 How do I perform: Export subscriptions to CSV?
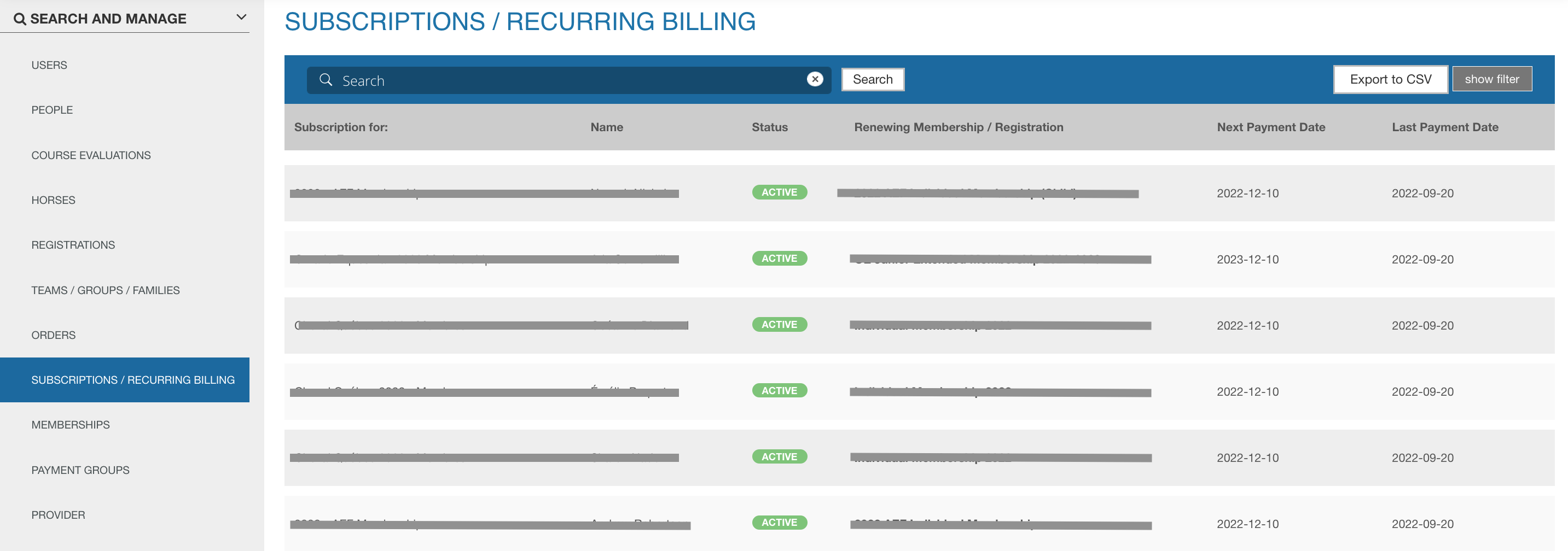tap(1390, 80)
